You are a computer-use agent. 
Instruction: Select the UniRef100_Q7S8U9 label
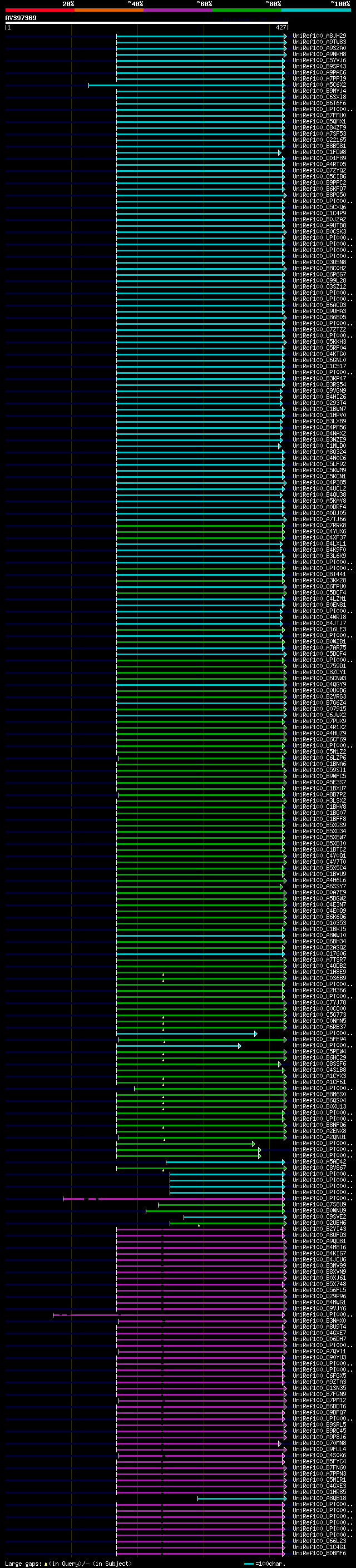click(x=319, y=1204)
